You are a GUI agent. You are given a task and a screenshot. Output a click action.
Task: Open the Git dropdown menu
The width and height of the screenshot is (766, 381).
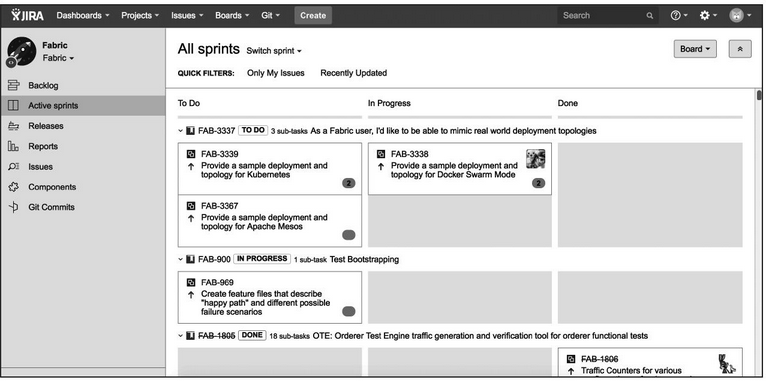tap(271, 15)
